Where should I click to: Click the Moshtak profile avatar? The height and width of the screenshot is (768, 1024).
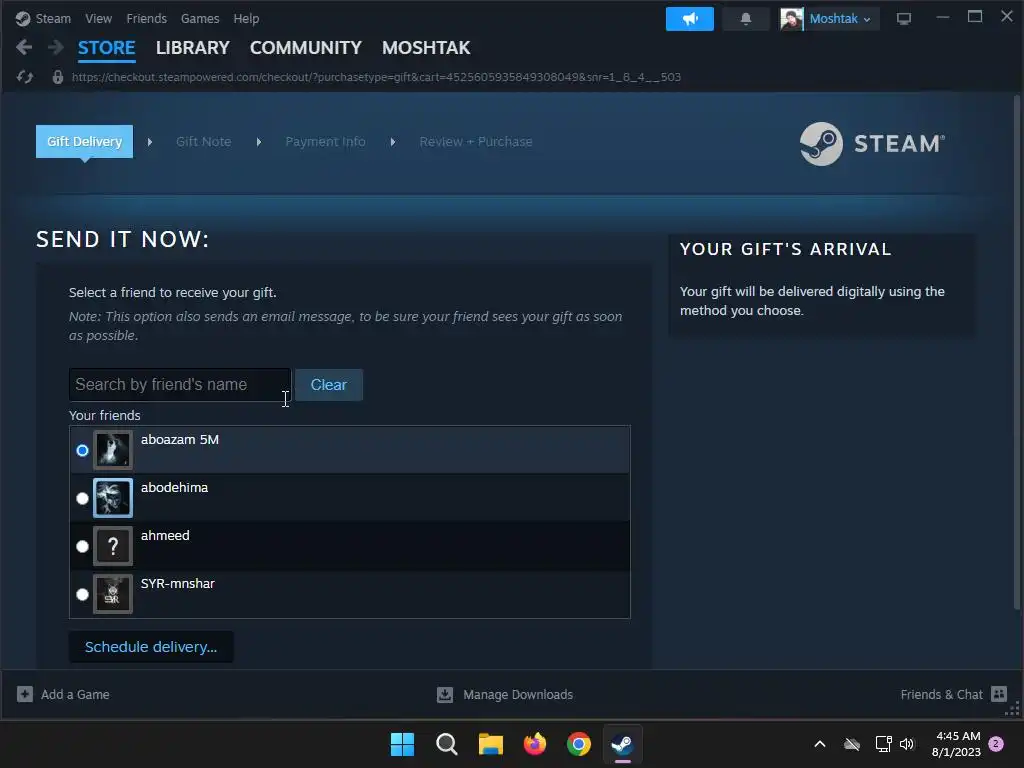[x=792, y=19]
